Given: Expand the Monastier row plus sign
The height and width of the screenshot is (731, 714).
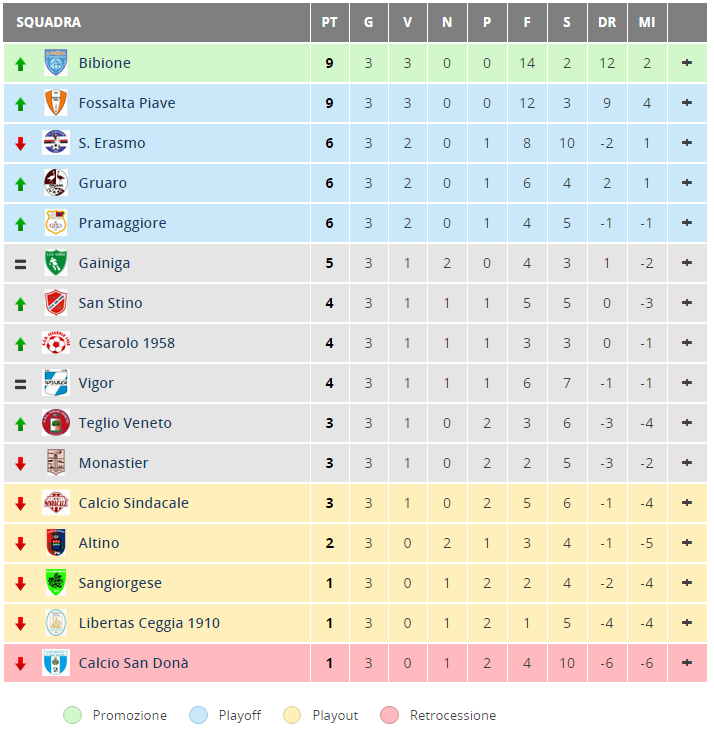Looking at the screenshot, I should pyautogui.click(x=687, y=462).
